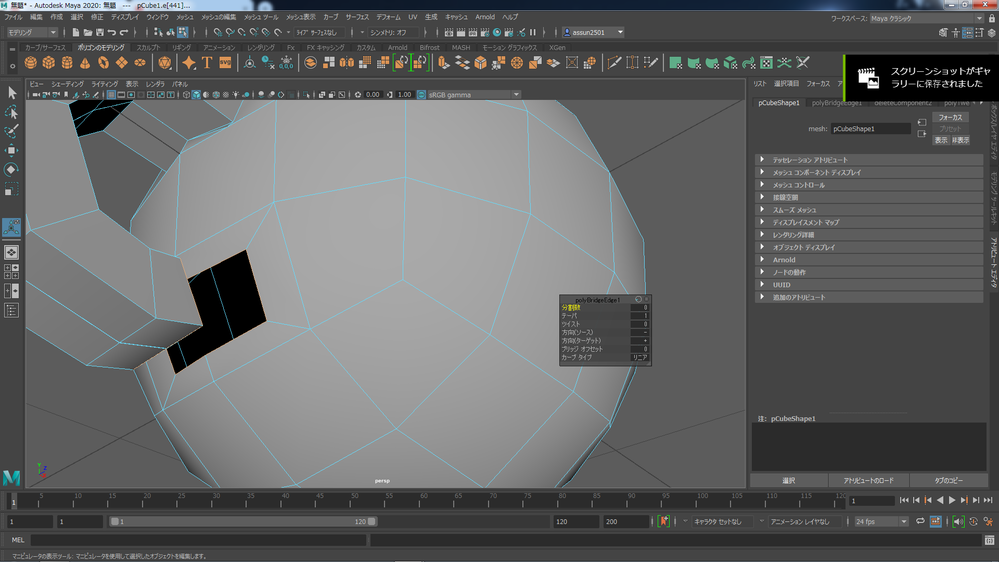The image size is (999, 562).
Task: Open the モデリング menu set dropdown
Action: [36, 32]
